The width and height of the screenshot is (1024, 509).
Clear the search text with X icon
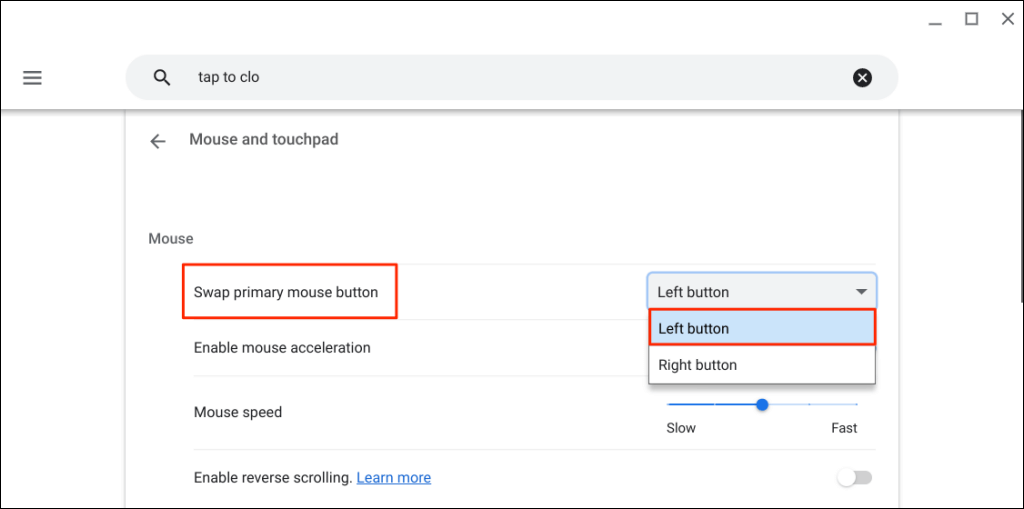click(x=862, y=77)
